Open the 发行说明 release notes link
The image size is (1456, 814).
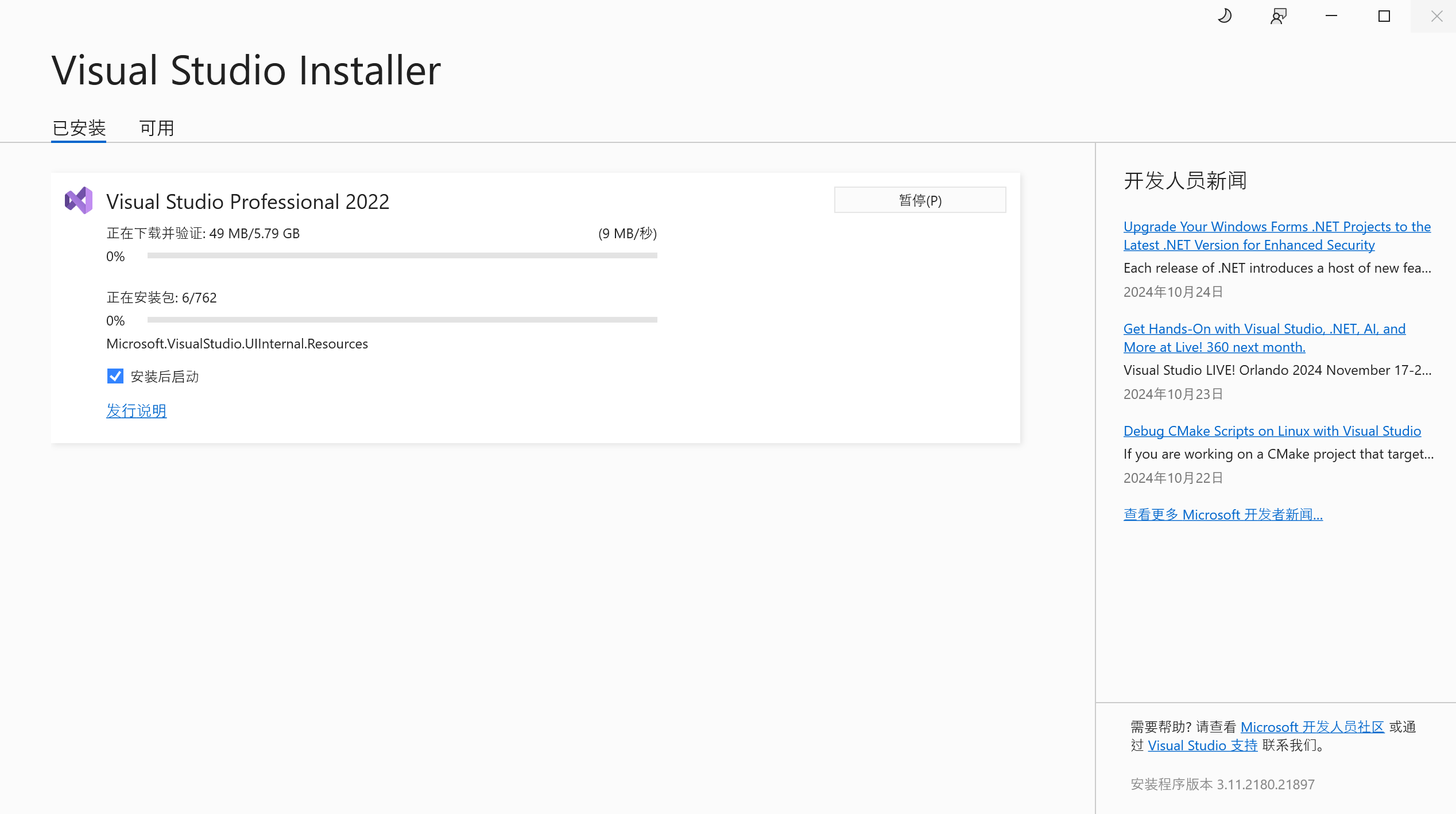click(x=137, y=410)
